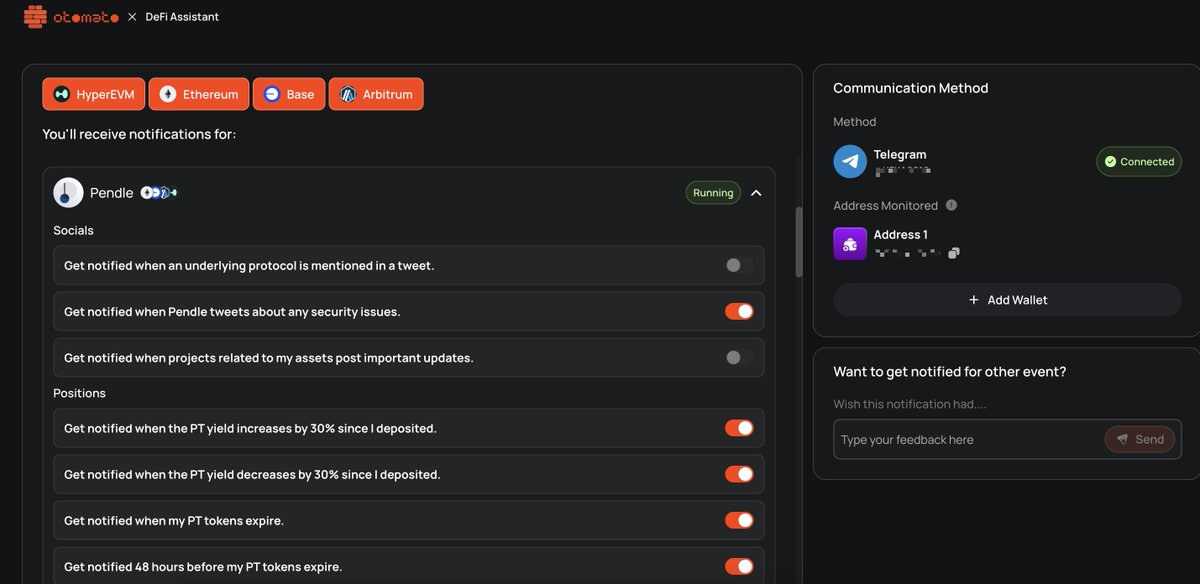Click the Connected status badge

1139,162
